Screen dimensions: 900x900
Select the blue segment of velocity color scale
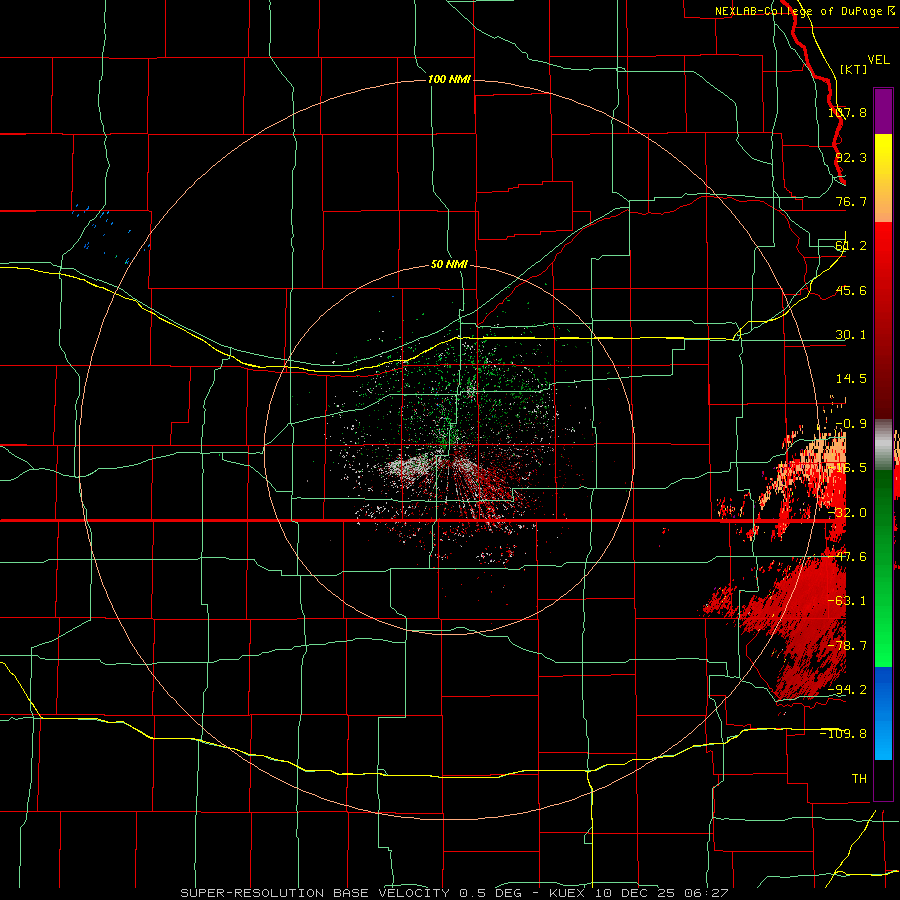pos(883,713)
